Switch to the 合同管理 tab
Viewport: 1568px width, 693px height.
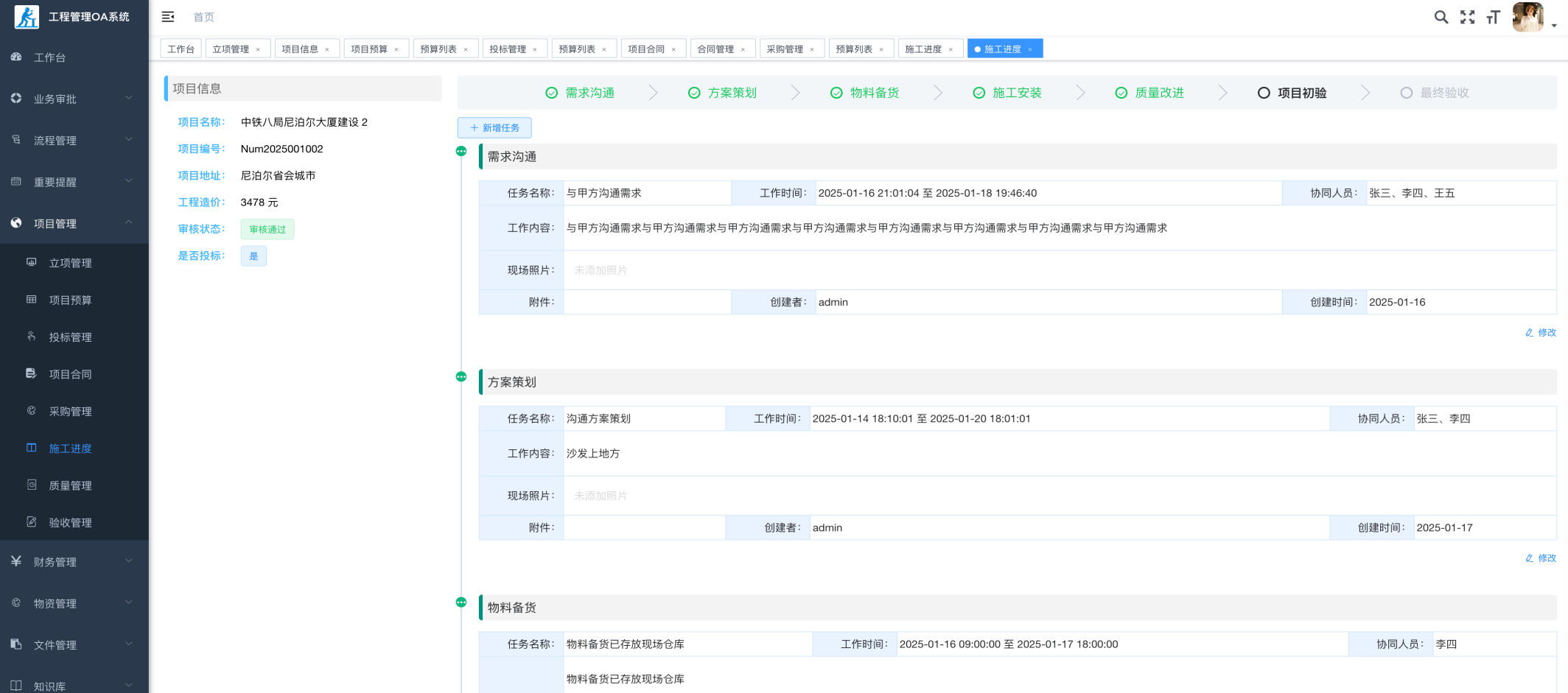coord(715,49)
